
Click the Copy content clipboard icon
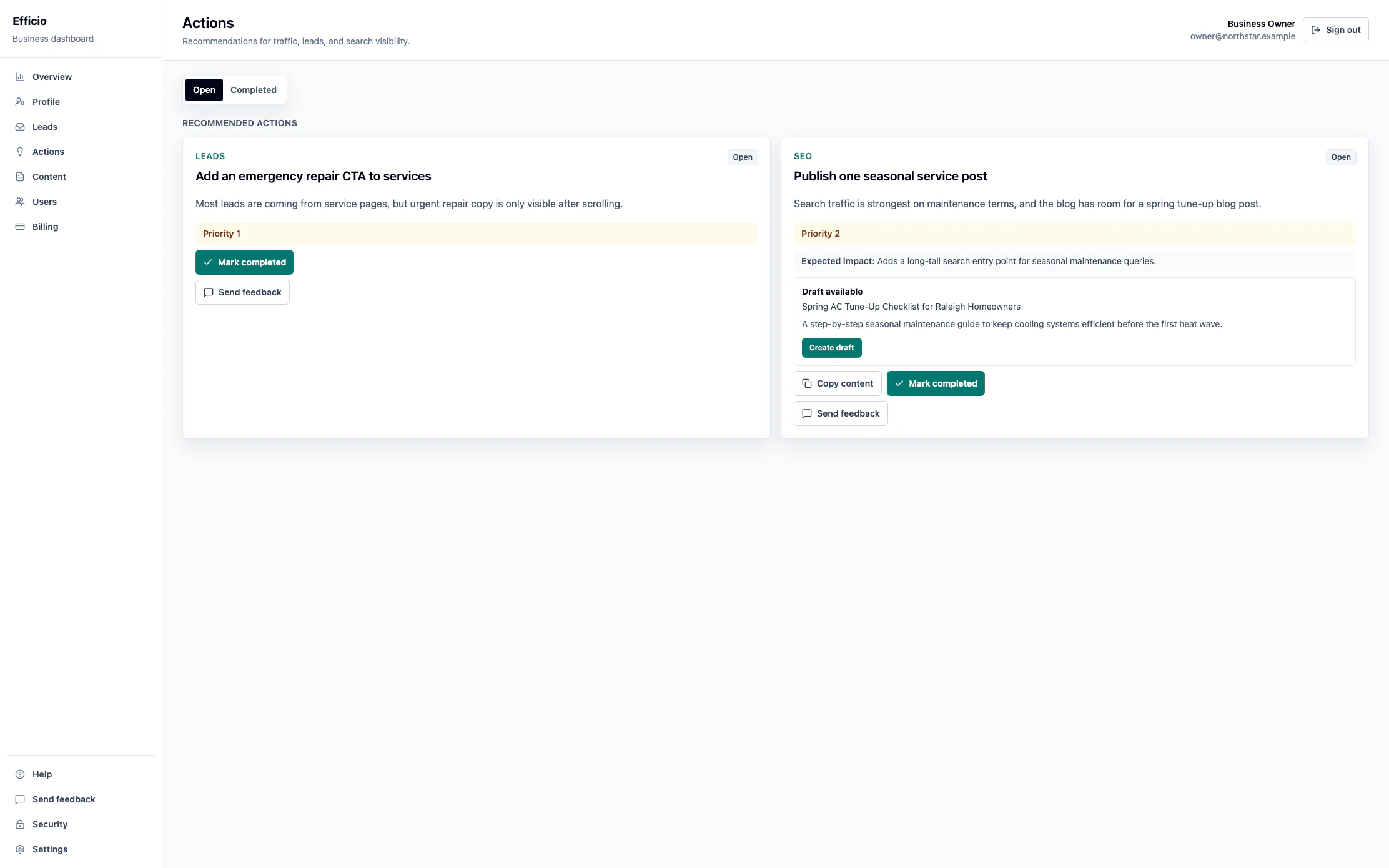(x=807, y=383)
